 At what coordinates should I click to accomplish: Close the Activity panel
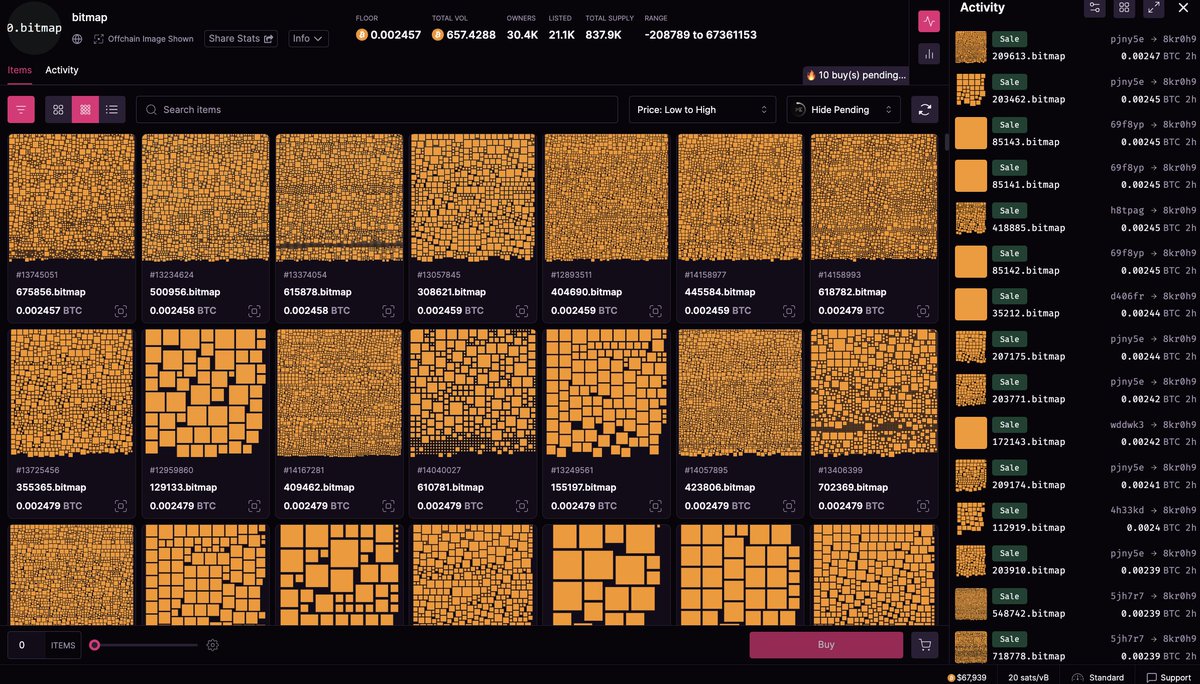[x=1182, y=8]
